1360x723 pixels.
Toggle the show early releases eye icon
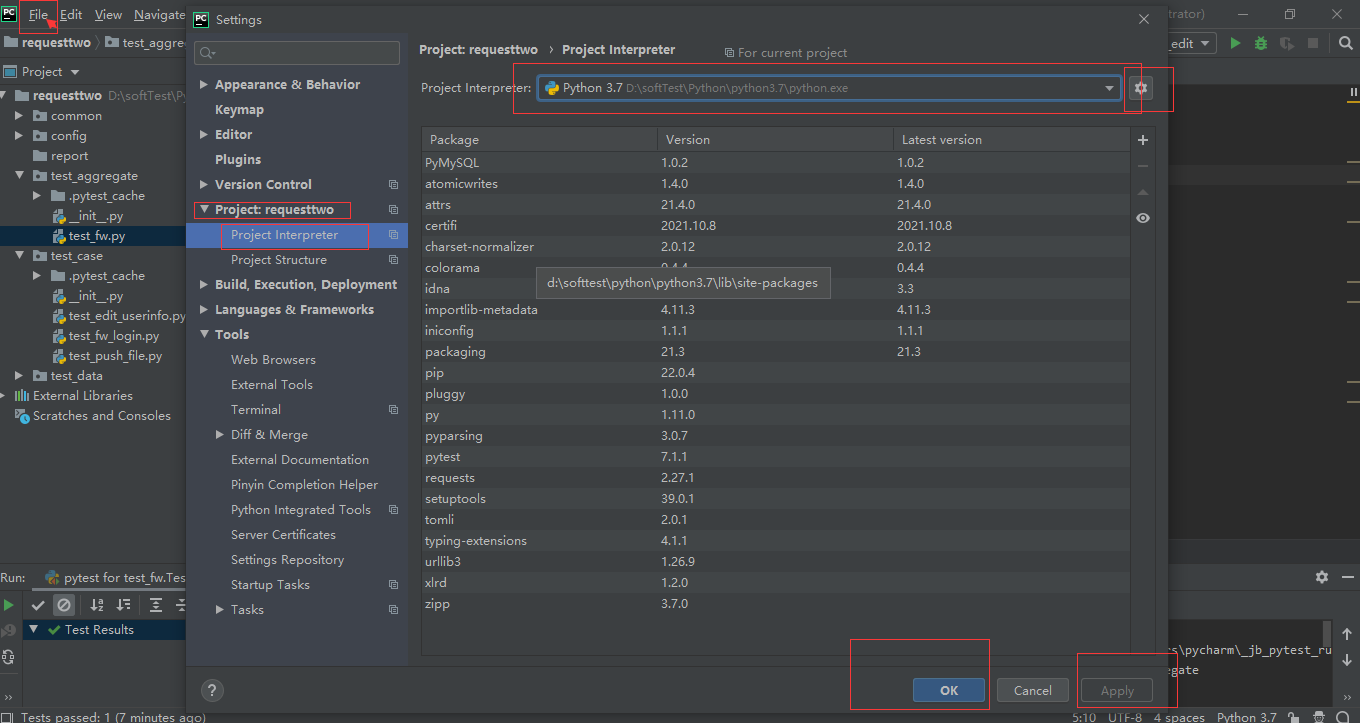point(1143,218)
